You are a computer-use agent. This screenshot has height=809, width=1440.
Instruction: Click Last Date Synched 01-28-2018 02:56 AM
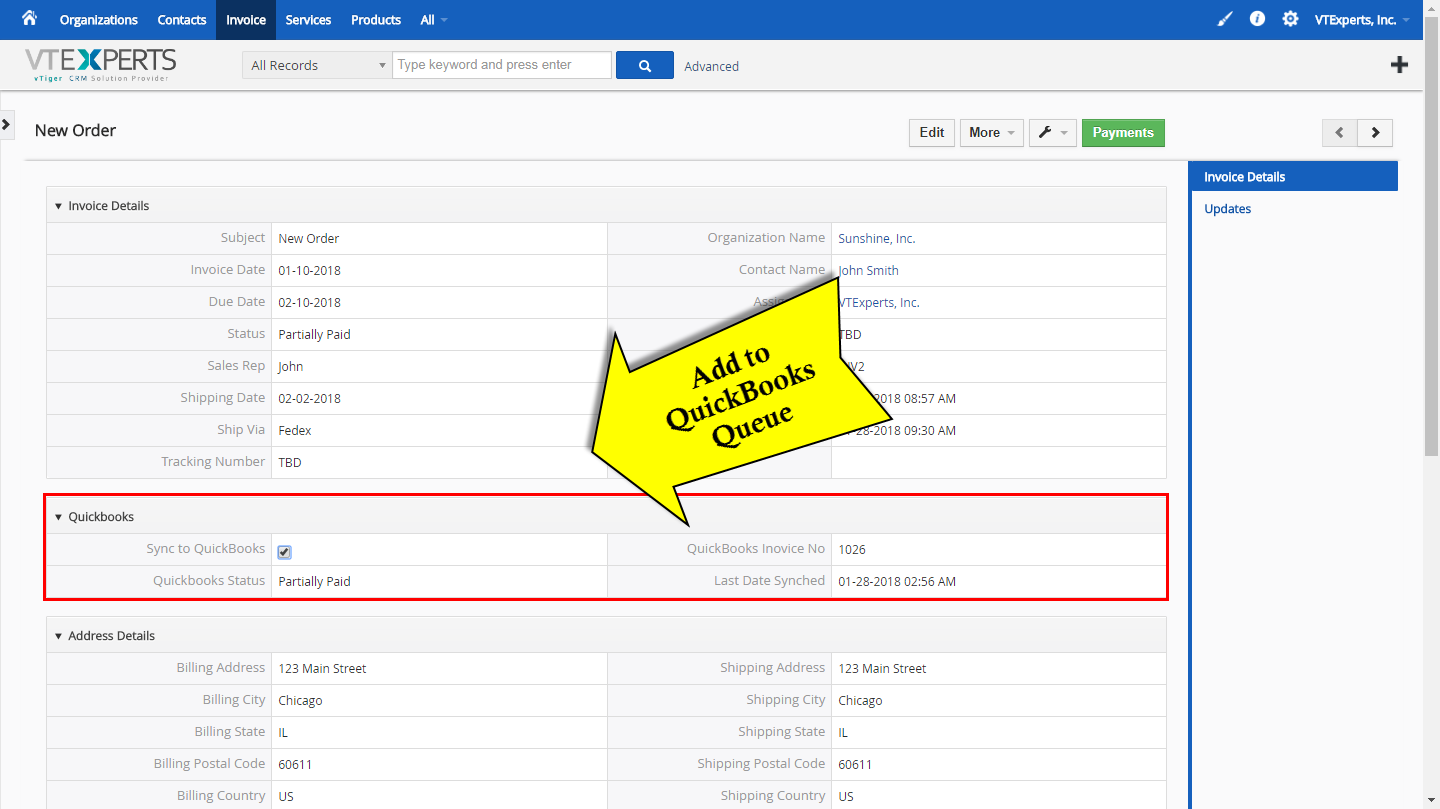click(x=897, y=581)
